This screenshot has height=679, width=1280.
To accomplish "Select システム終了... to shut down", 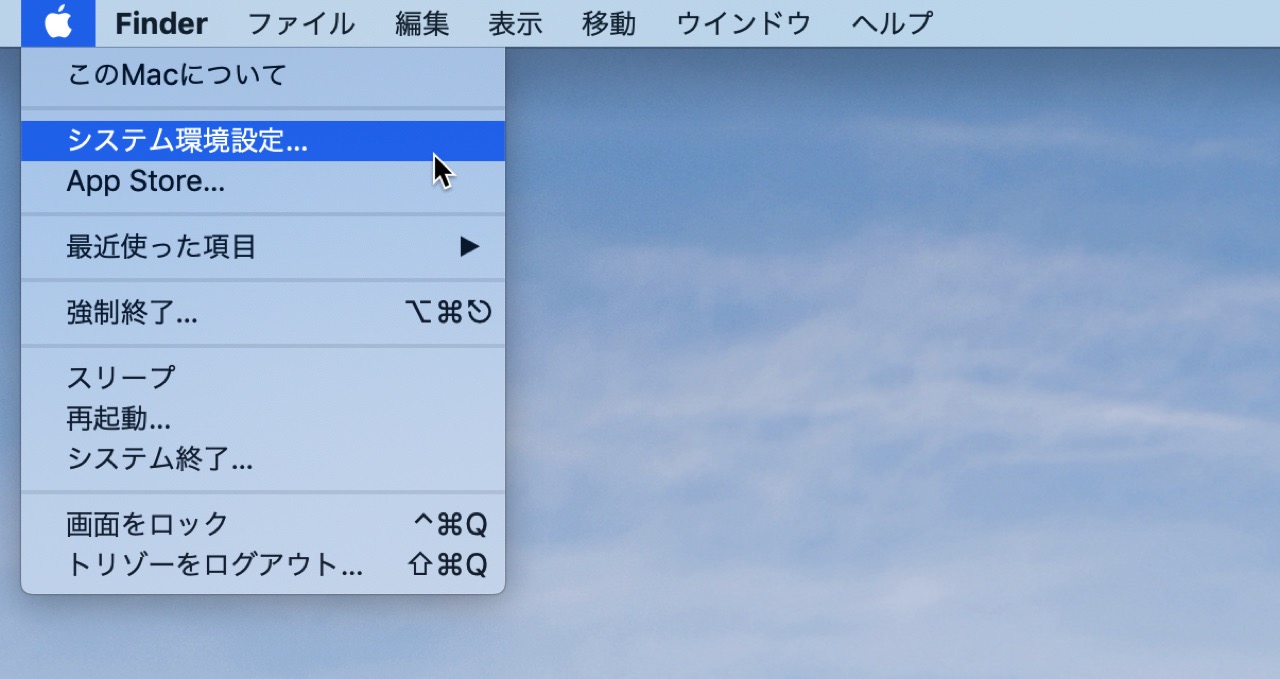I will coord(263,460).
